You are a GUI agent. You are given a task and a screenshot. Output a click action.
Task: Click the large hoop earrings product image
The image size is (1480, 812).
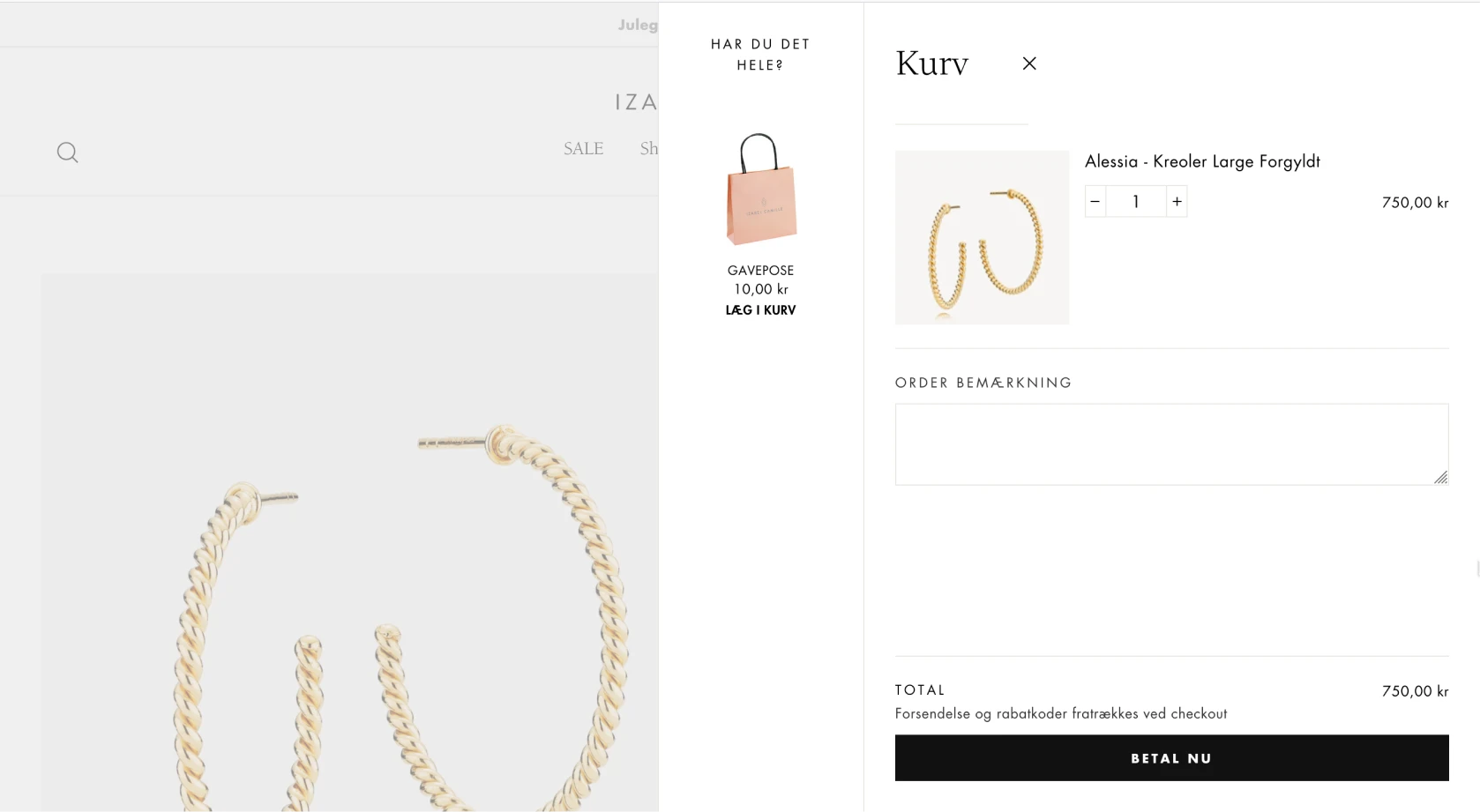click(349, 542)
